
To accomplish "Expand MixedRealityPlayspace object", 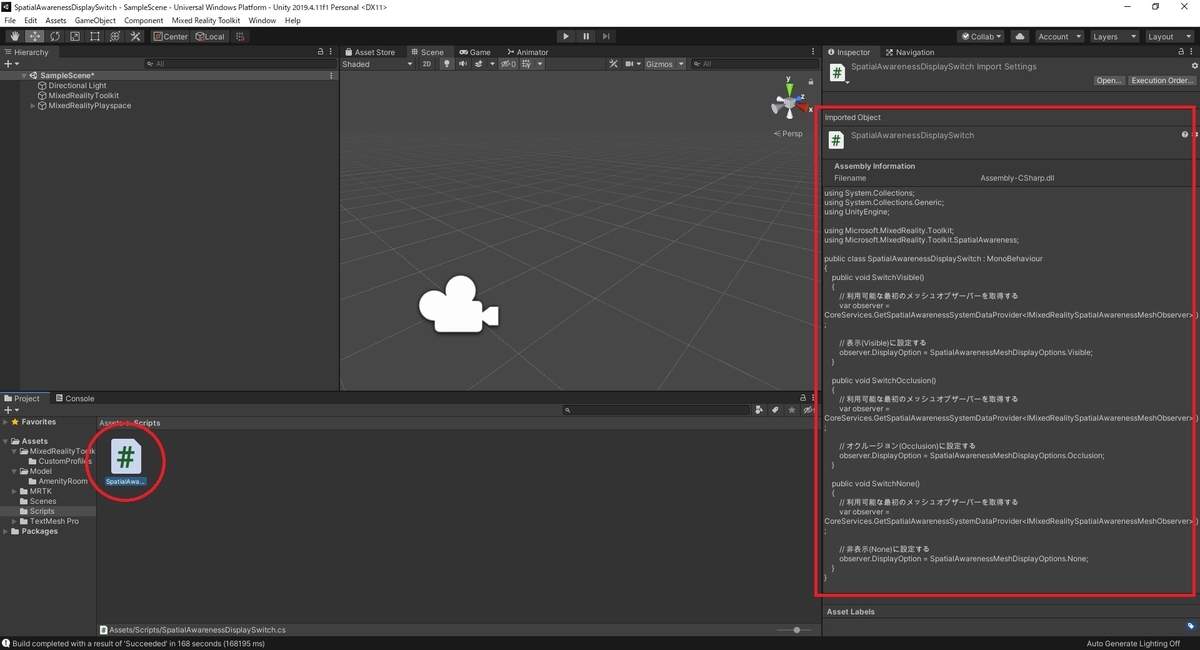I will (x=33, y=106).
